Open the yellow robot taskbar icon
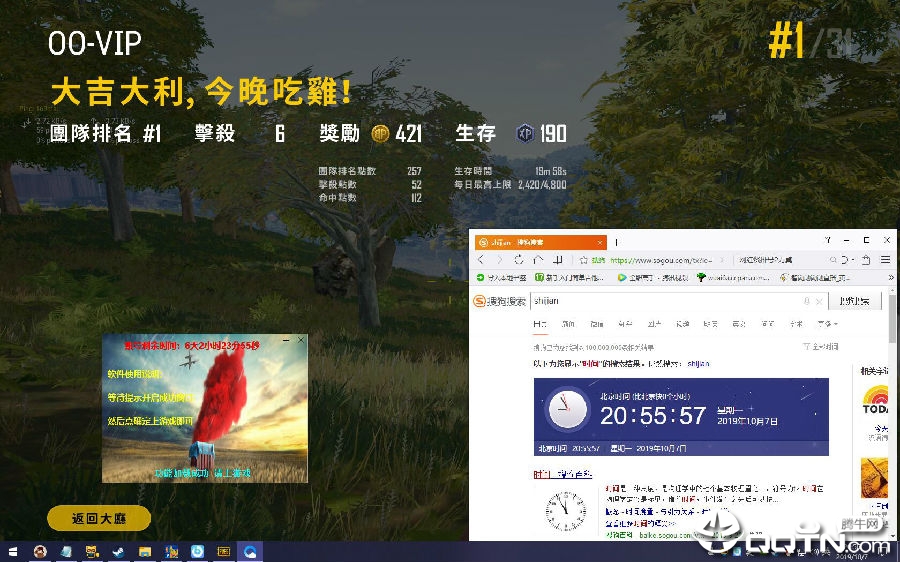This screenshot has width=900, height=562. [x=92, y=552]
